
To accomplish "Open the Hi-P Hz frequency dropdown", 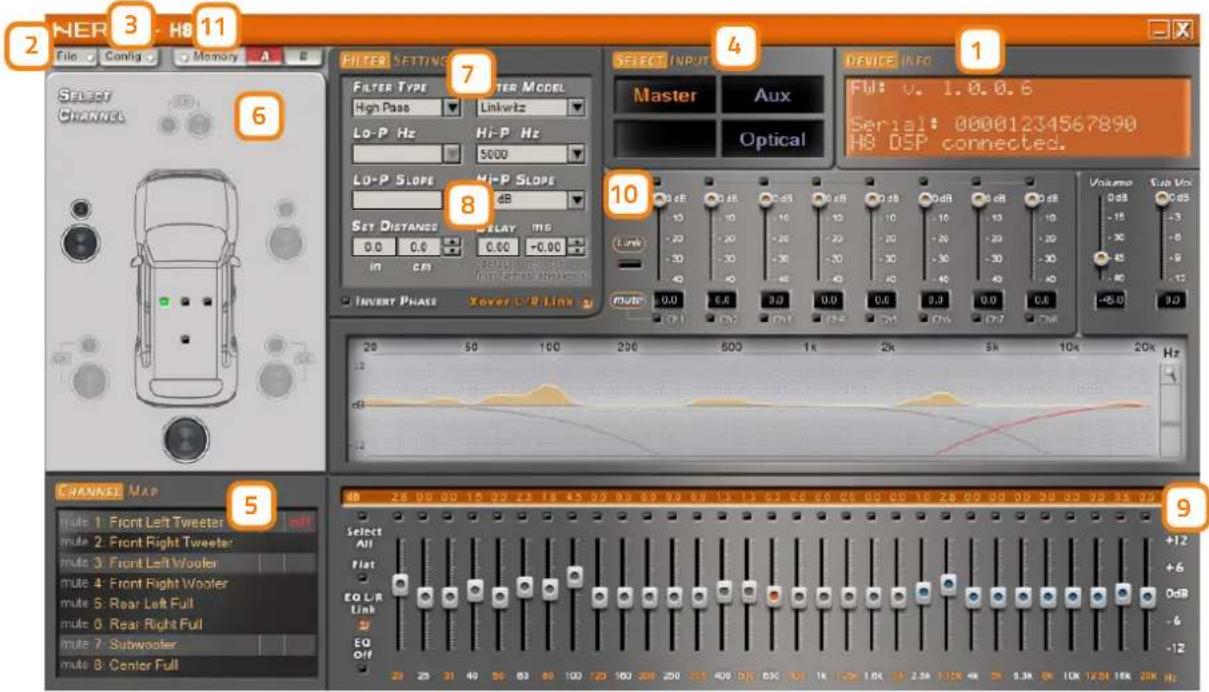I will point(577,154).
